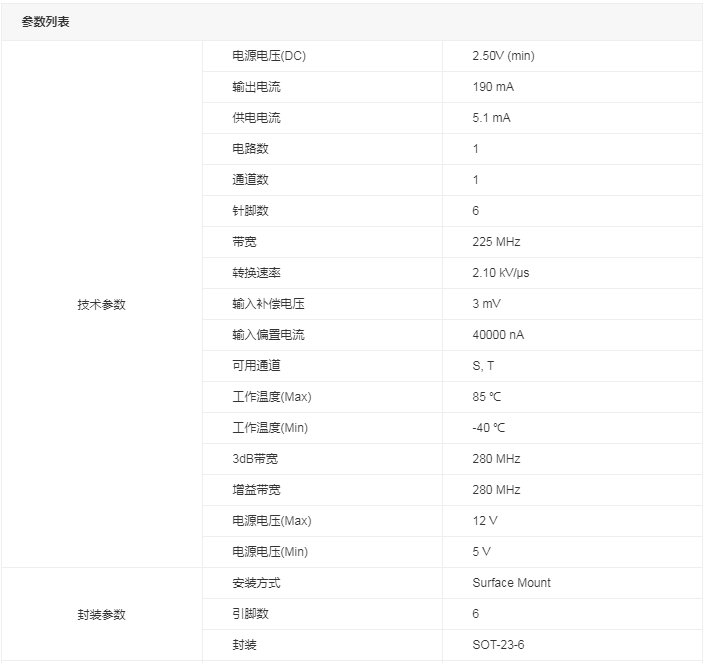Click the value 2.10 kV/μs
705x663 pixels.
pos(500,273)
